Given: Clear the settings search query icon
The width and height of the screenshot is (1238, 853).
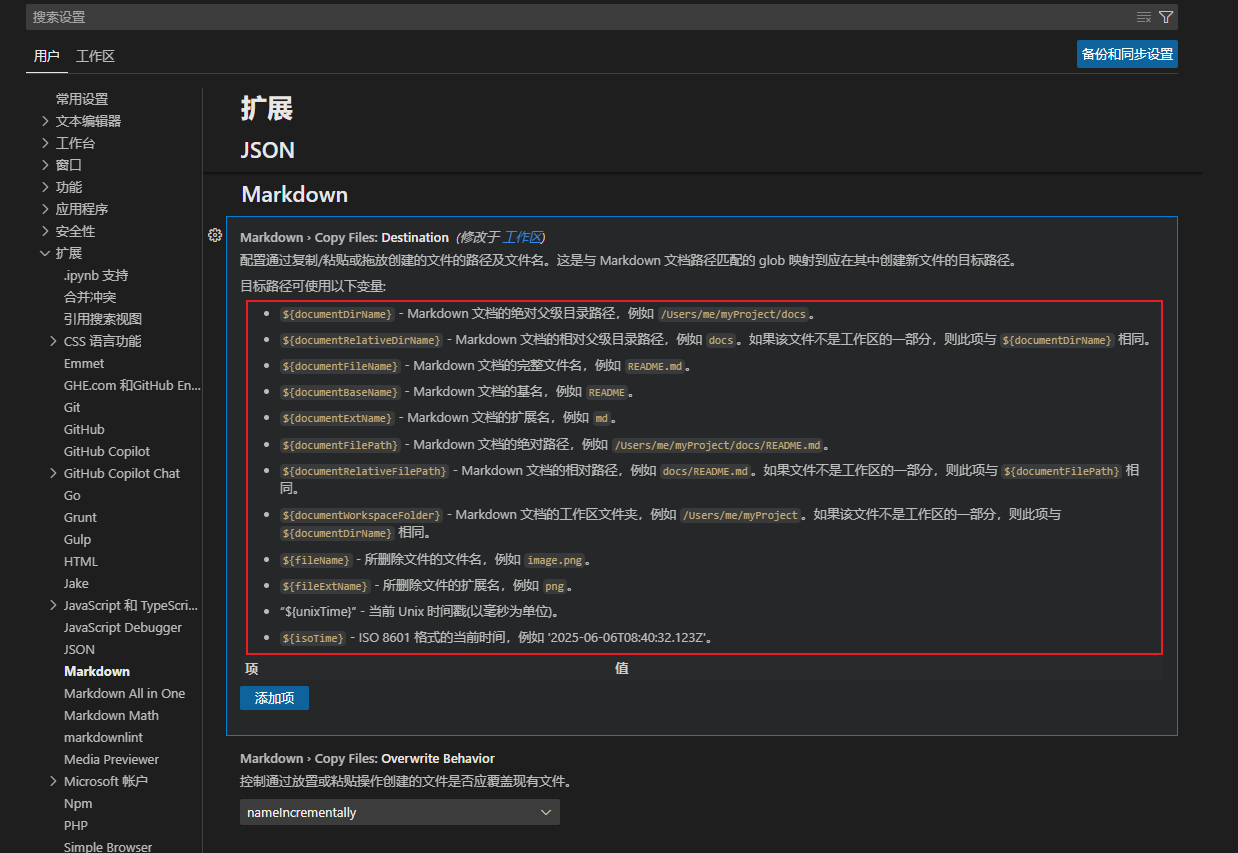Looking at the screenshot, I should point(1141,17).
